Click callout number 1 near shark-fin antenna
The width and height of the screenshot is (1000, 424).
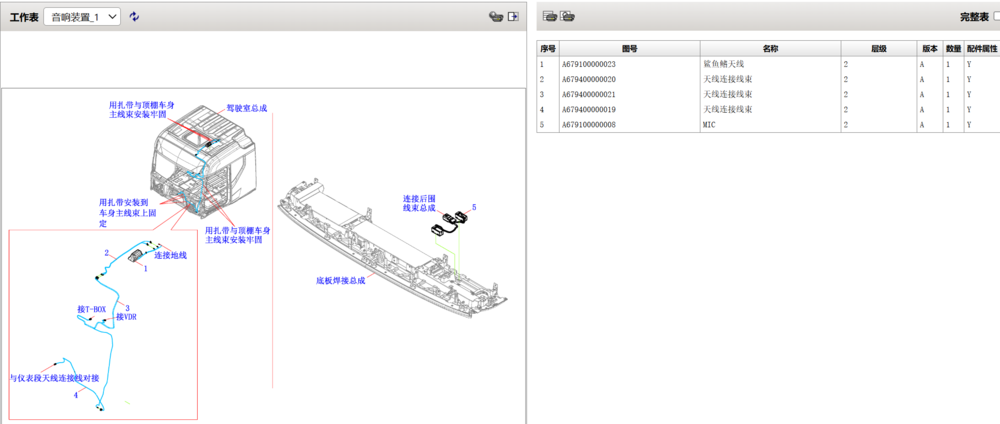pos(145,269)
